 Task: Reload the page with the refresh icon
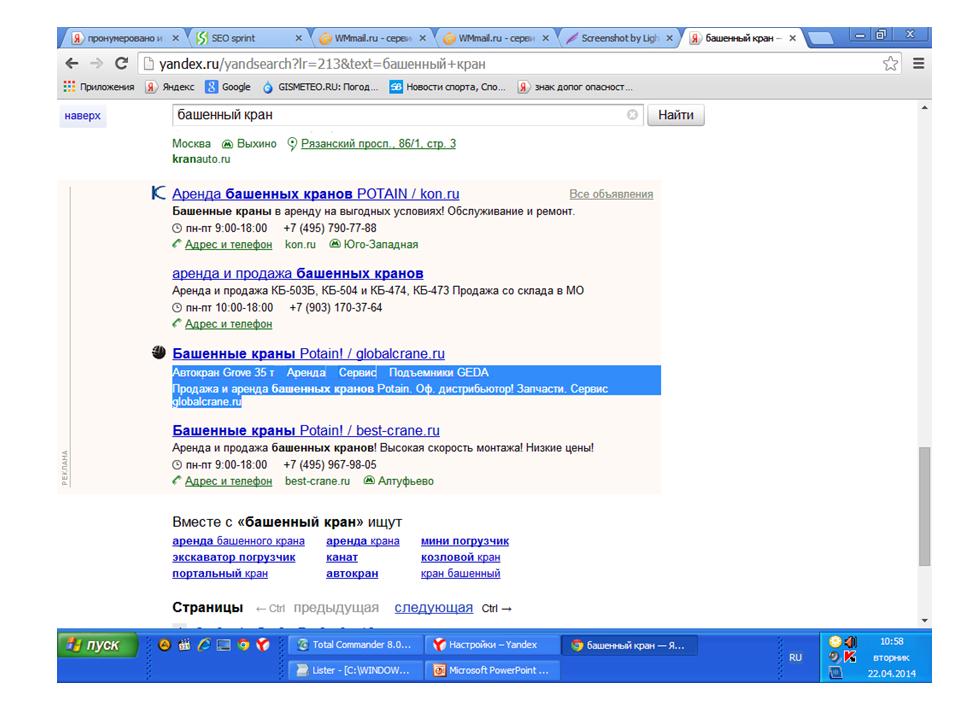click(x=122, y=63)
